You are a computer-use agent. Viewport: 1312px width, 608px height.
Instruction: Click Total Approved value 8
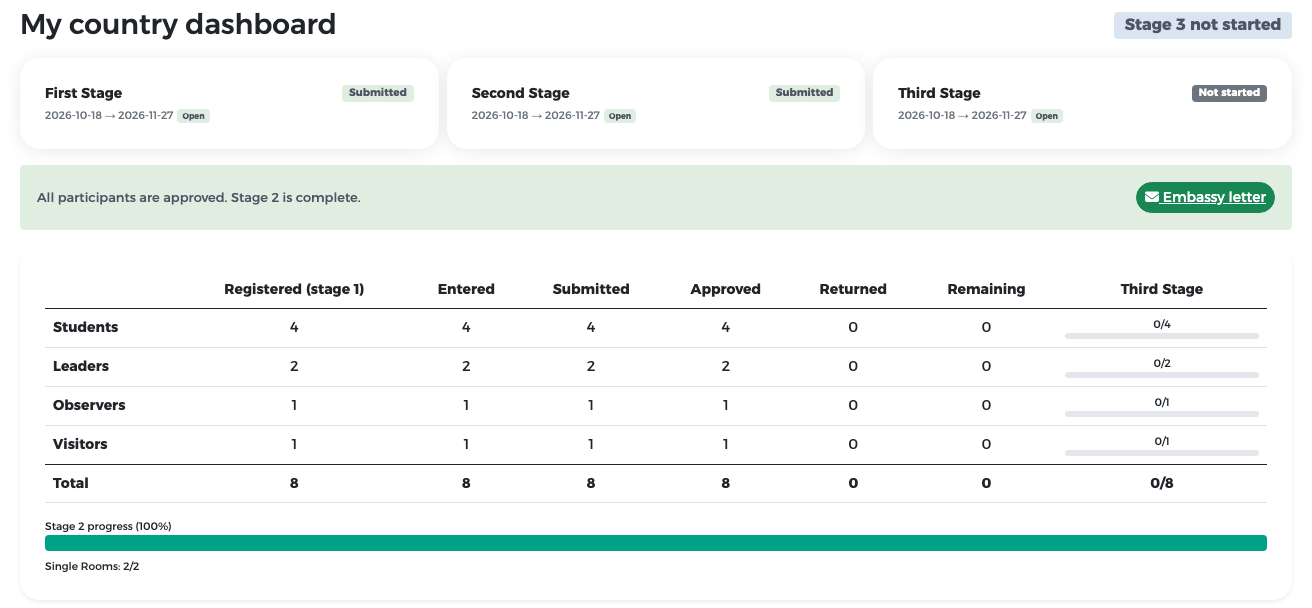click(725, 483)
